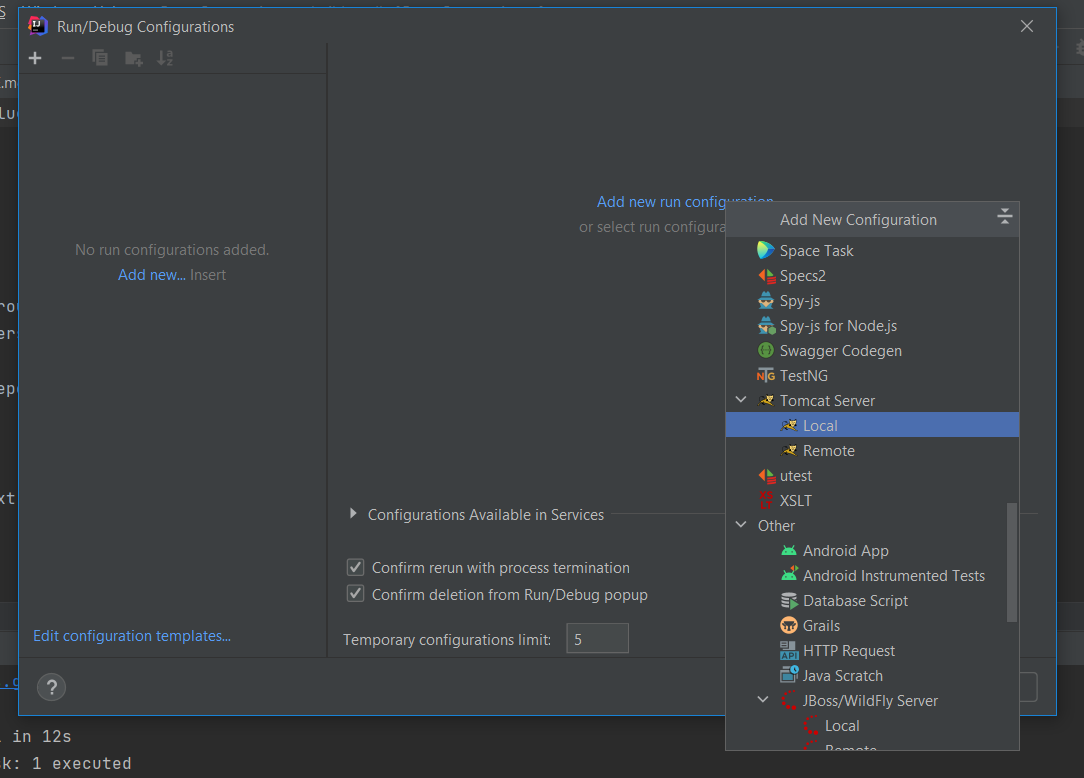
Task: Click the Android Instrumented Tests icon
Action: tap(789, 575)
